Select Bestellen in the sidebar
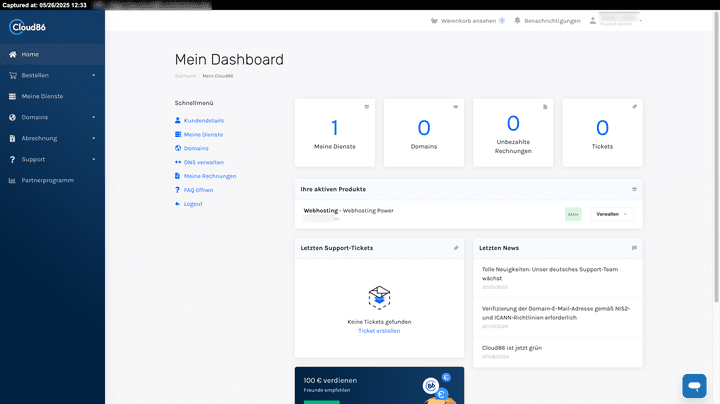Image resolution: width=720 pixels, height=404 pixels. [52, 75]
